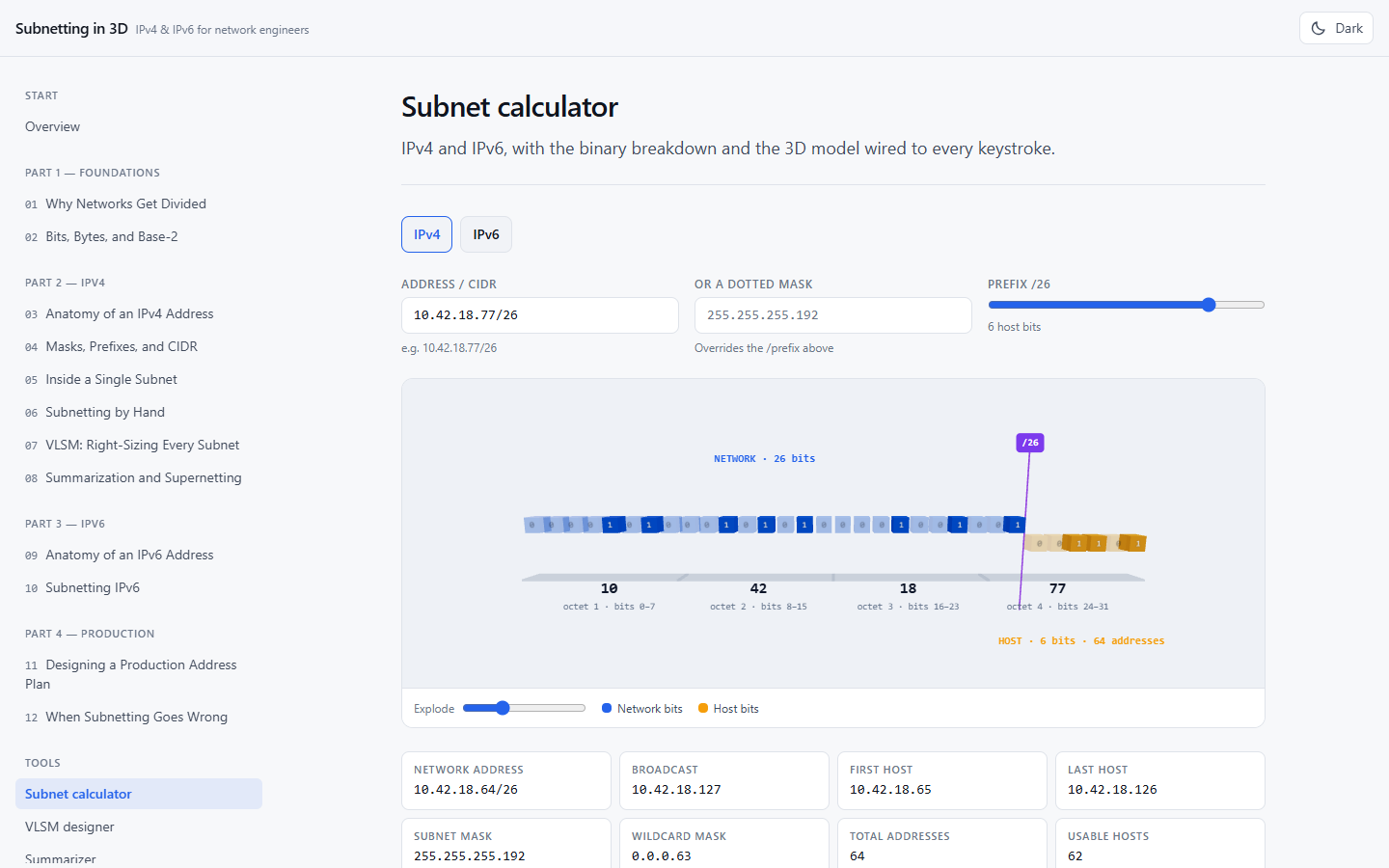This screenshot has width=1389, height=868.
Task: Click broadcast value 10.42.18.127
Action: coord(676,789)
